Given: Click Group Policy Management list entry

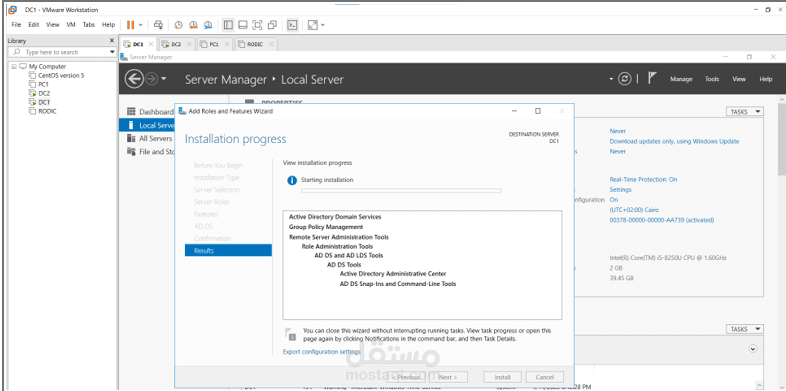Looking at the screenshot, I should pos(326,227).
